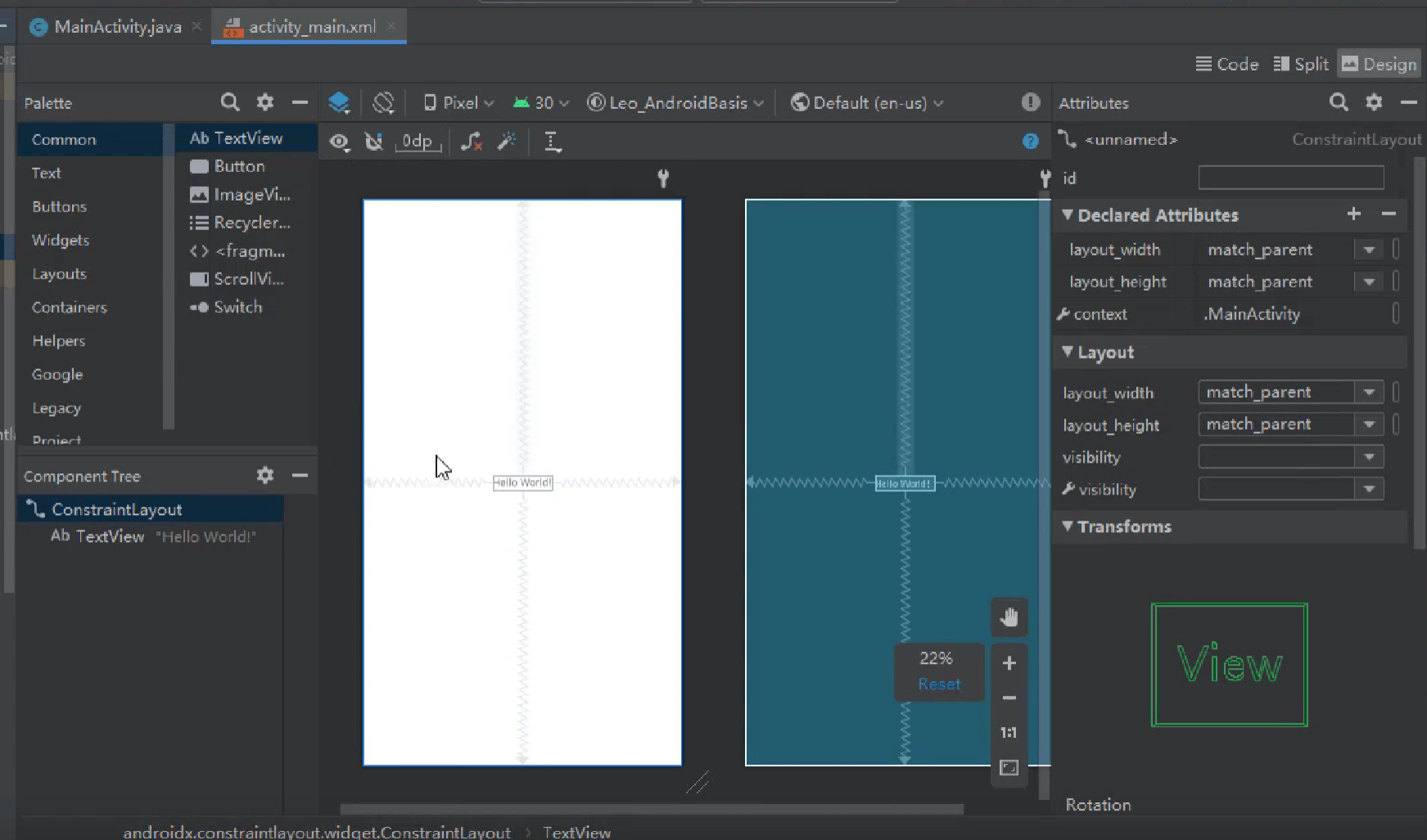Collapse the Declared Attributes section

coord(1068,215)
